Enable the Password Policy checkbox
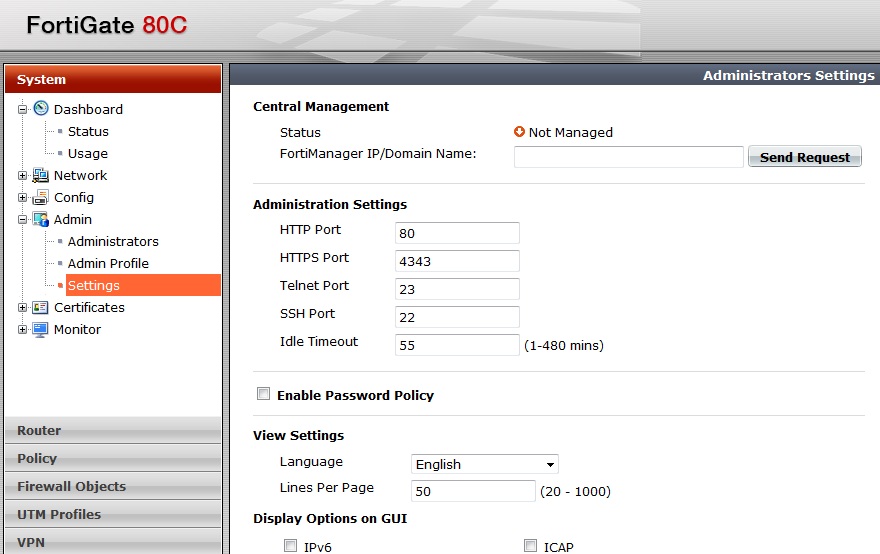The height and width of the screenshot is (554, 880). (x=264, y=394)
